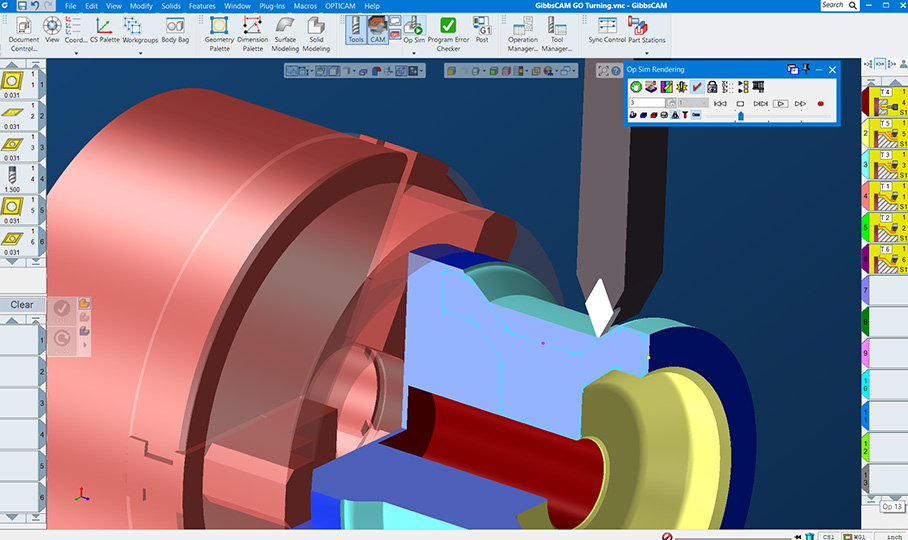
Task: Open the Plug-Ins menu
Action: 272,6
